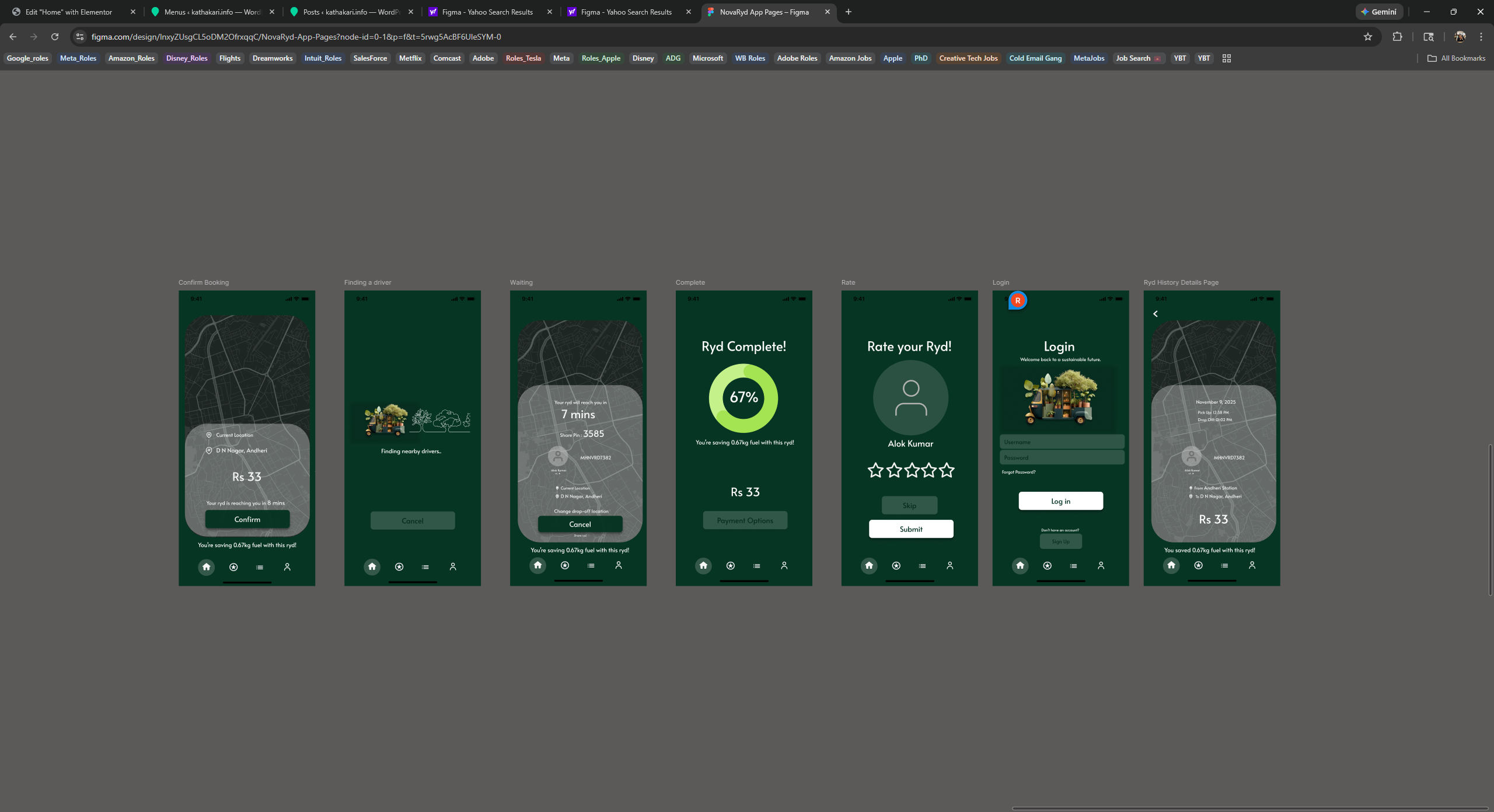Click the Confirm button in Confirm Booking frame

coord(247,519)
